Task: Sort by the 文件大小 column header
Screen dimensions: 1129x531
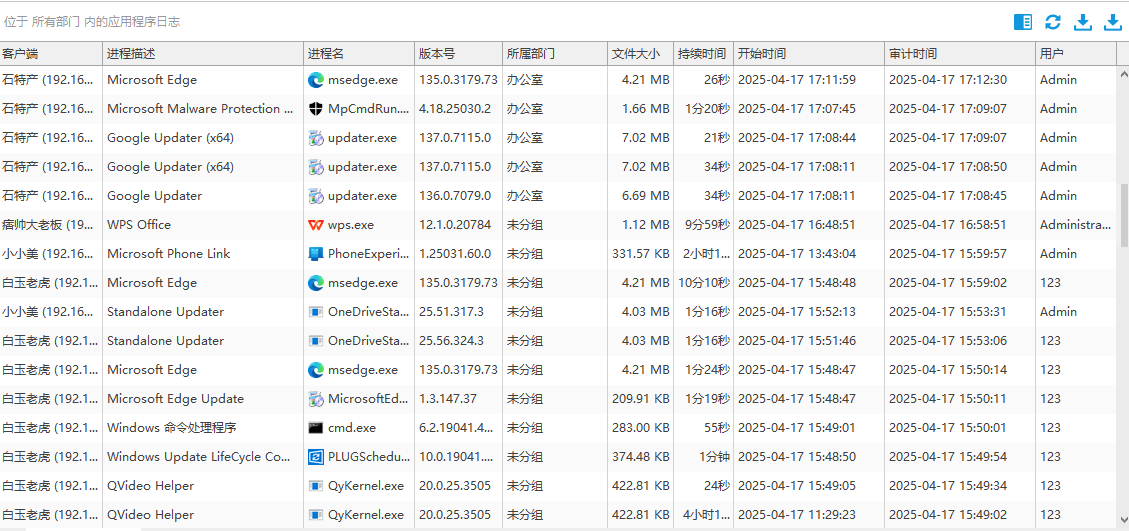Action: [x=640, y=54]
